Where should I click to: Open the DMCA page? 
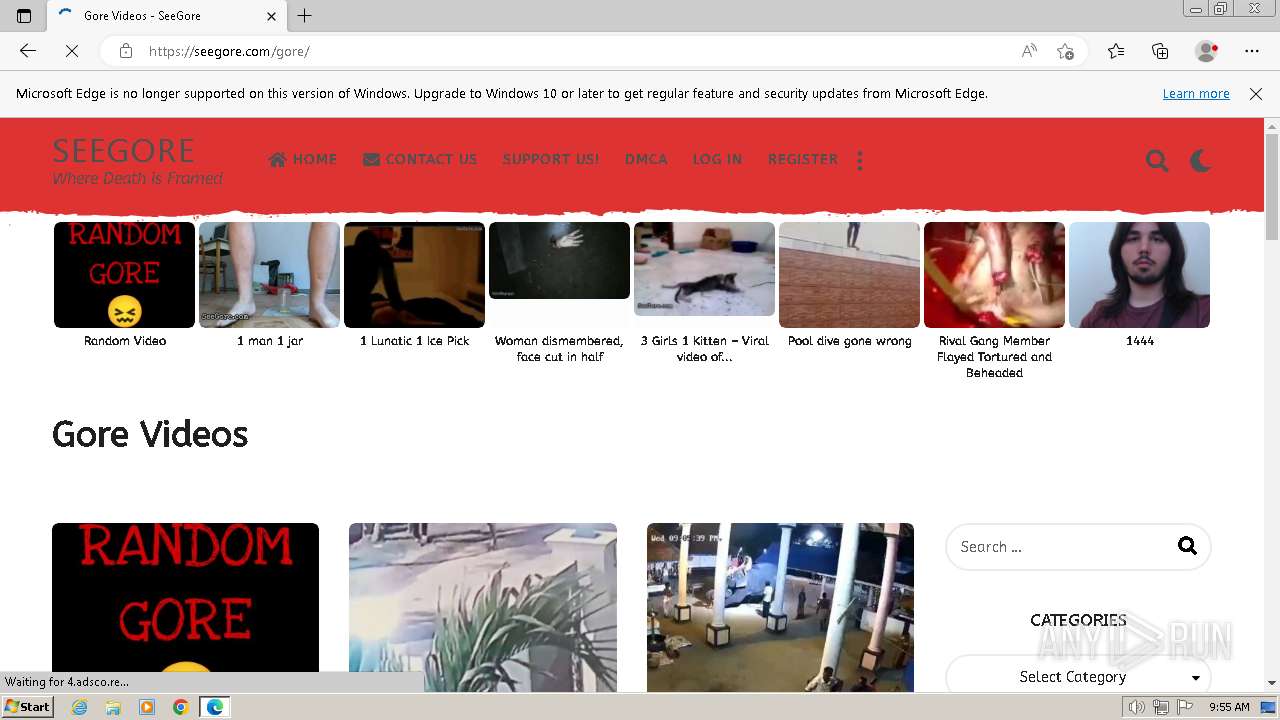(x=646, y=159)
